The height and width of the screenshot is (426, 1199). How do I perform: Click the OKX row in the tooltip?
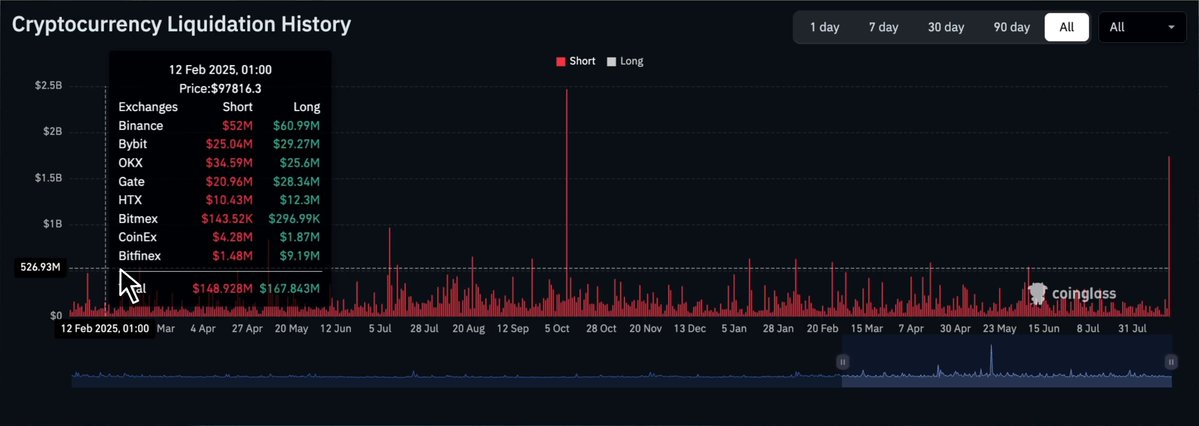219,163
